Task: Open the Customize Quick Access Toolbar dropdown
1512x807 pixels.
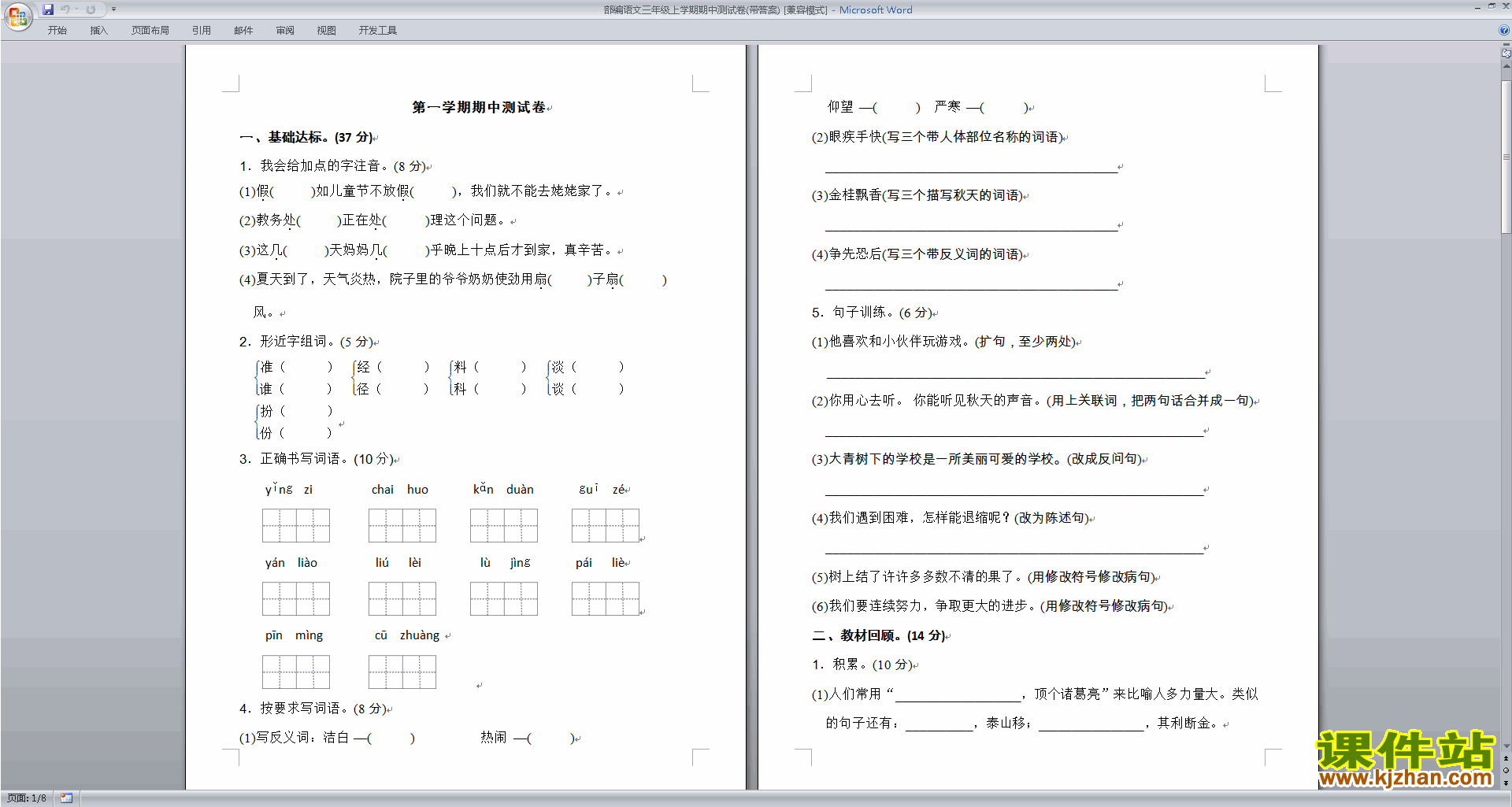Action: (113, 9)
